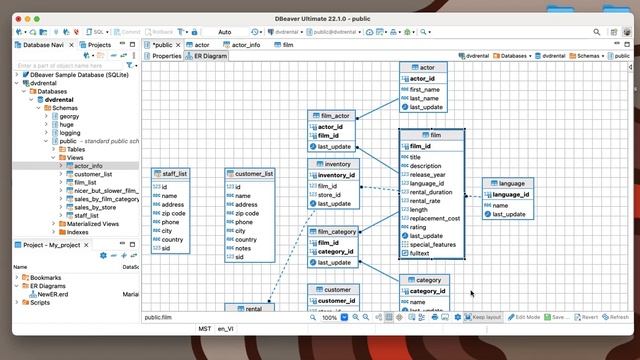The height and width of the screenshot is (360, 640).
Task: Toggle the Keep layout button
Action: [x=483, y=317]
